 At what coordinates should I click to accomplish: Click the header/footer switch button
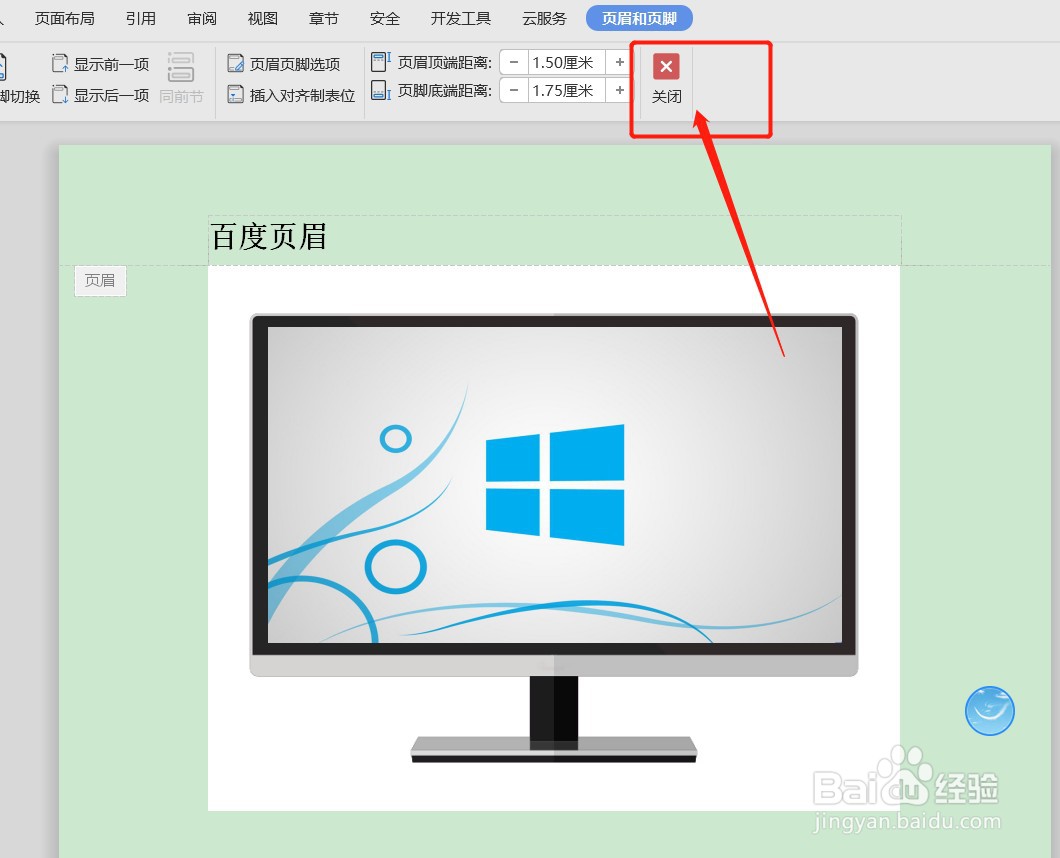point(19,79)
